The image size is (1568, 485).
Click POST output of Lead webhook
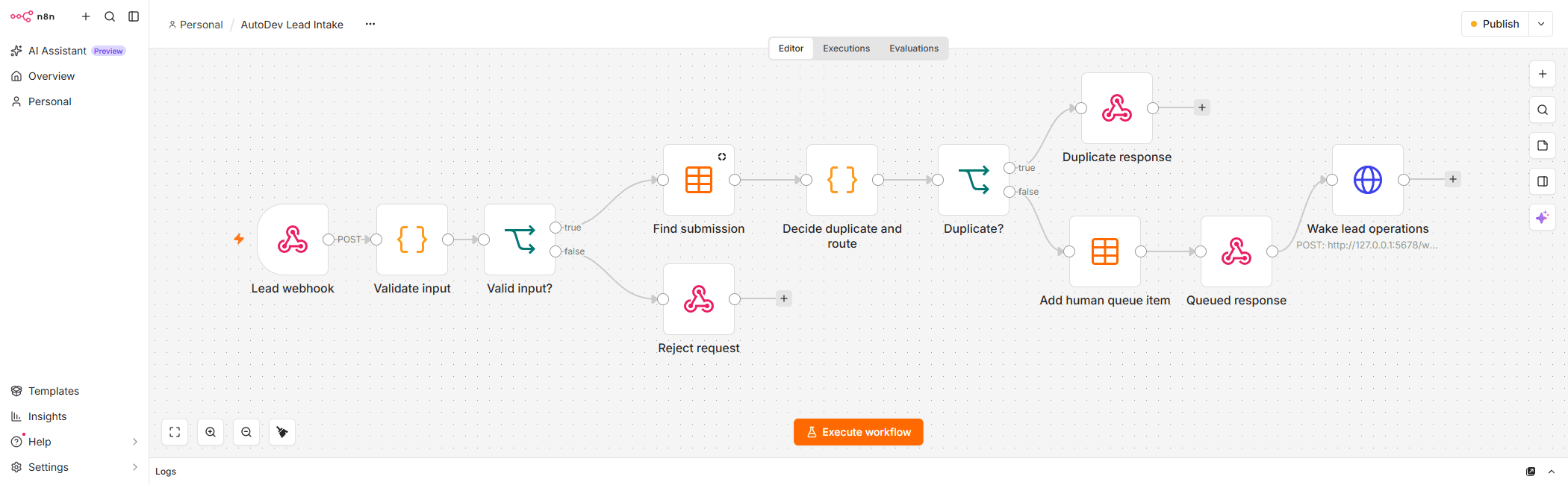click(329, 240)
